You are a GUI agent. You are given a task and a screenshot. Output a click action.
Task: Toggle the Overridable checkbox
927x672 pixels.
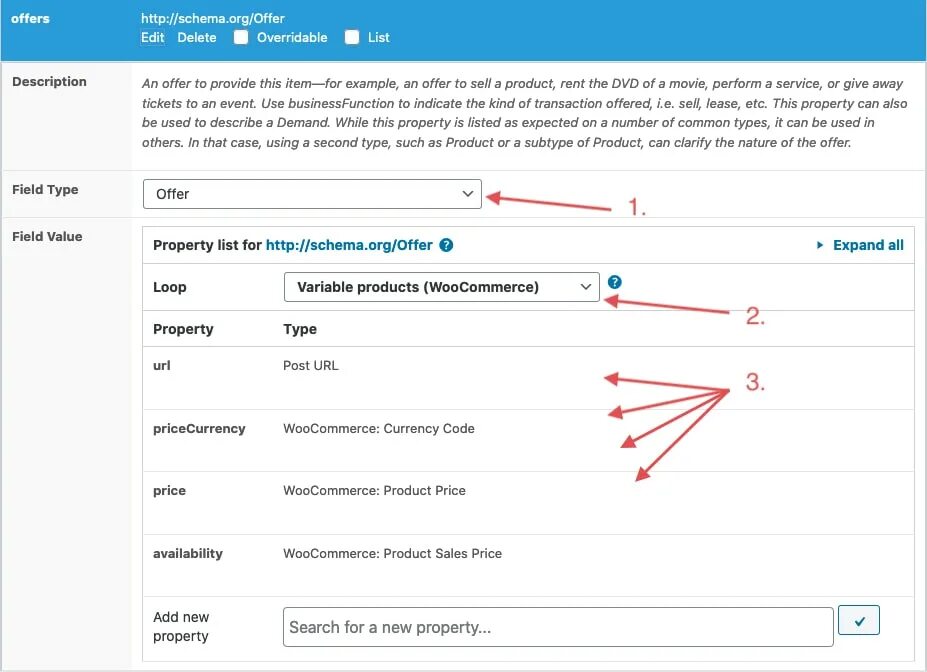[241, 37]
